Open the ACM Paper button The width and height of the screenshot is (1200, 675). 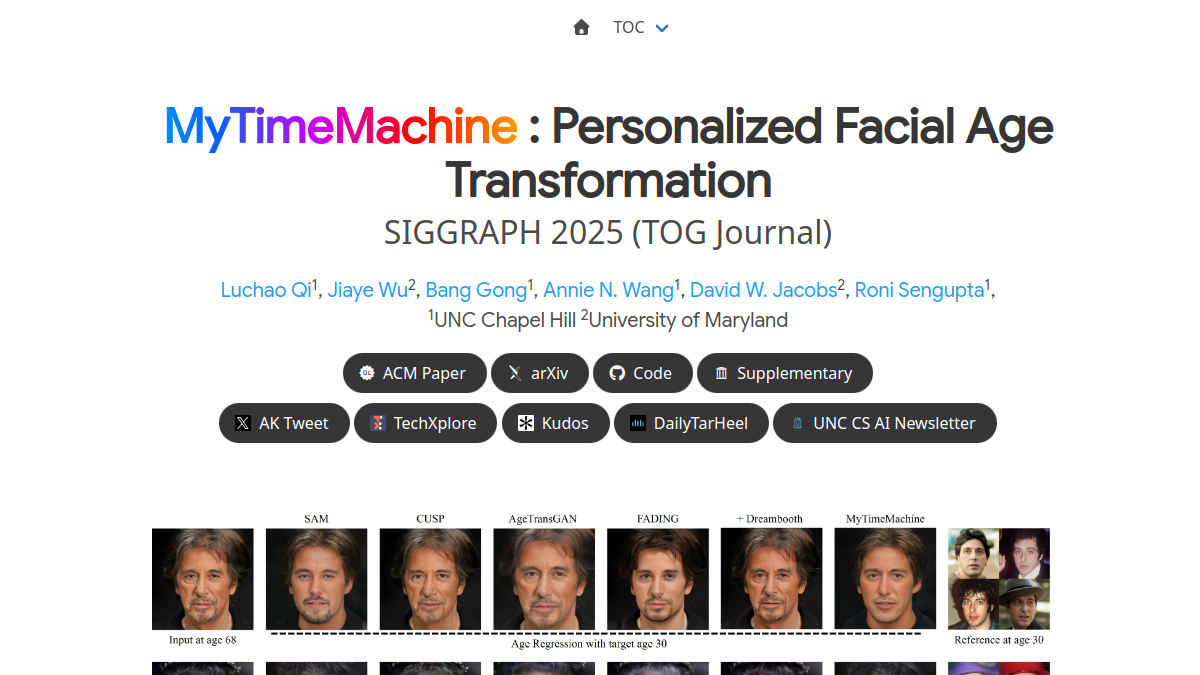415,373
